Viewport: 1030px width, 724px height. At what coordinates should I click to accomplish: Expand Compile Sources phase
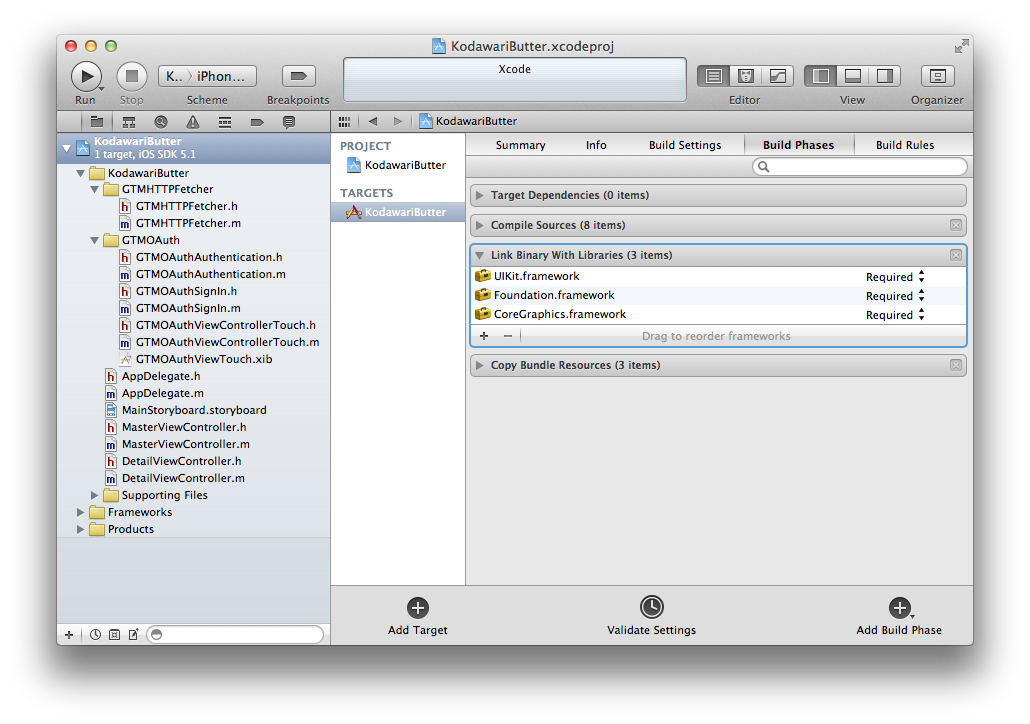(x=480, y=225)
